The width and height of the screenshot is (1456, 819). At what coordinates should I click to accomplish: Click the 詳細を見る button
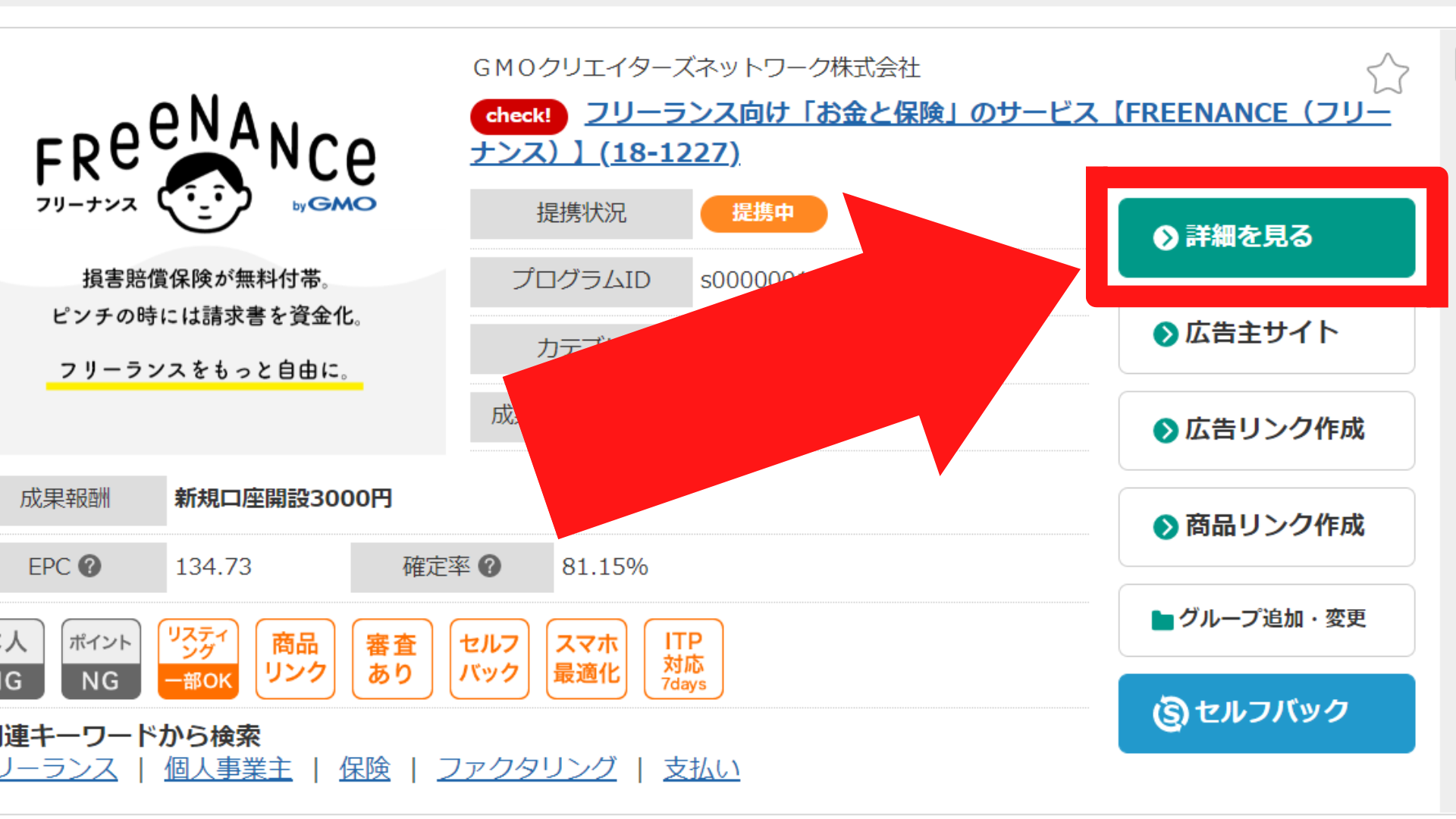click(x=1265, y=236)
